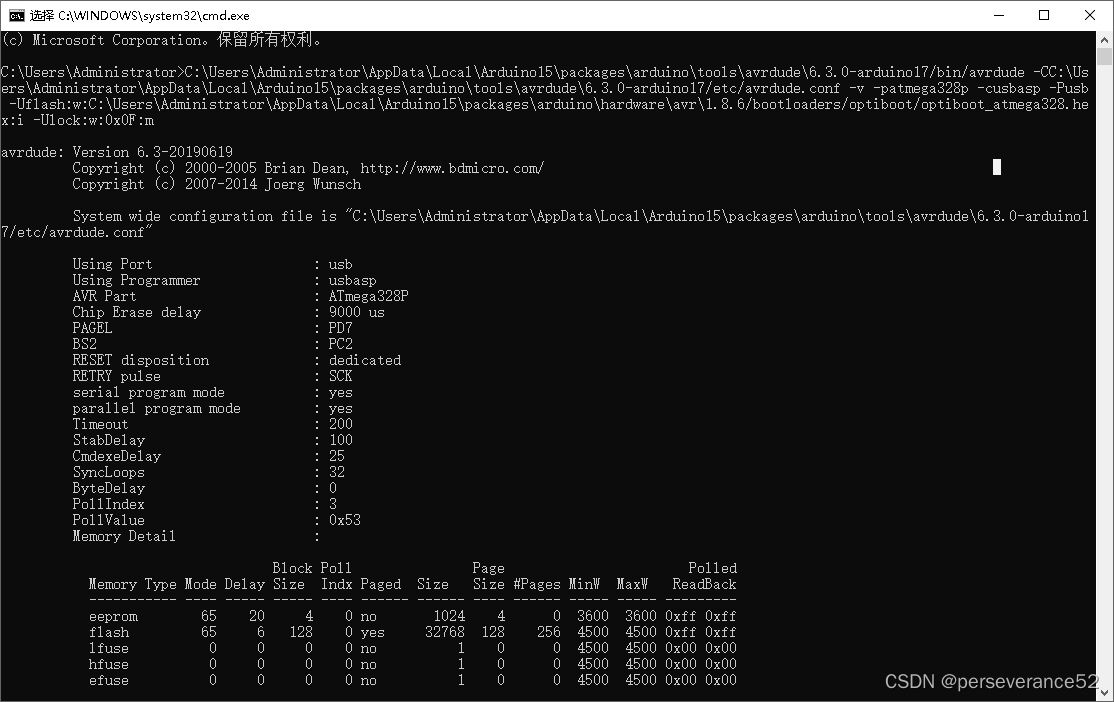
Task: Click the vertical scrollbar thumb
Action: click(x=1104, y=56)
